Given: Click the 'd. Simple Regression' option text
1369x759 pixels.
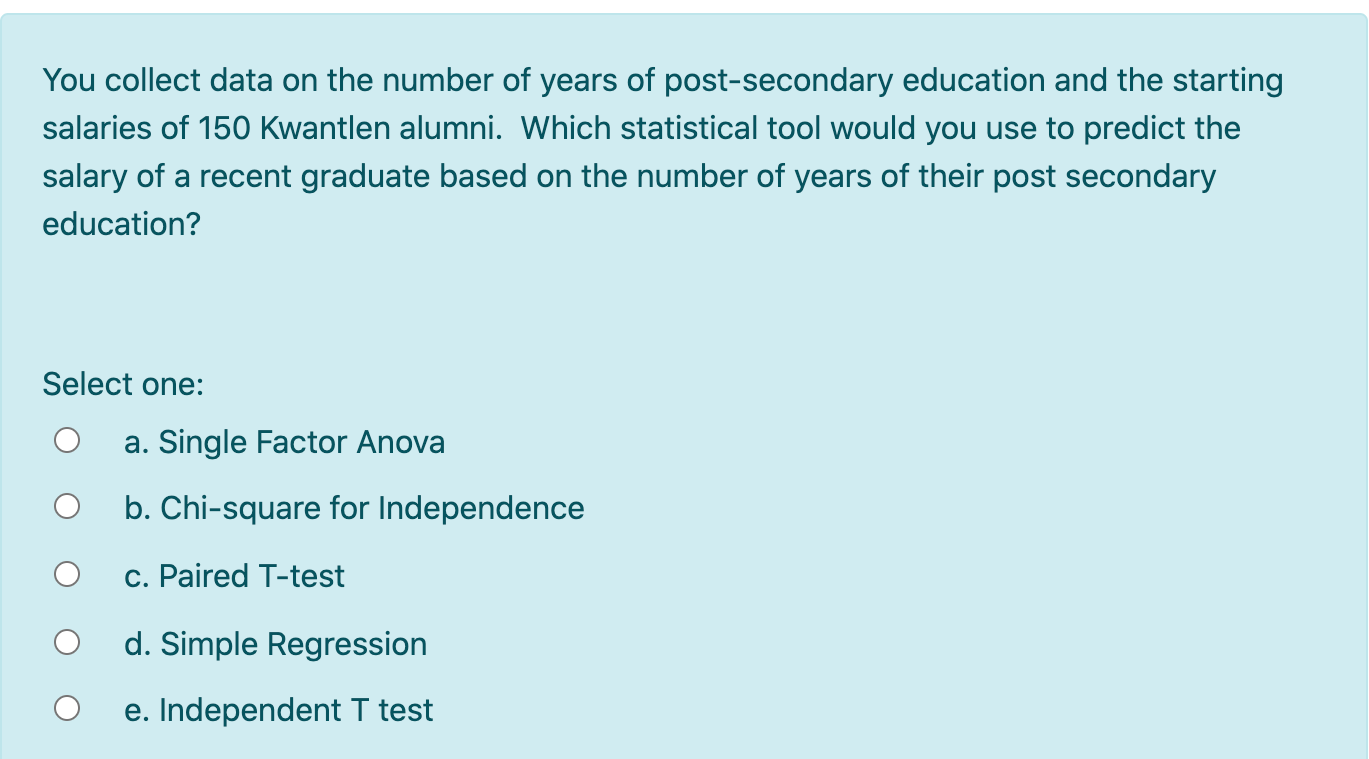Looking at the screenshot, I should pos(275,644).
